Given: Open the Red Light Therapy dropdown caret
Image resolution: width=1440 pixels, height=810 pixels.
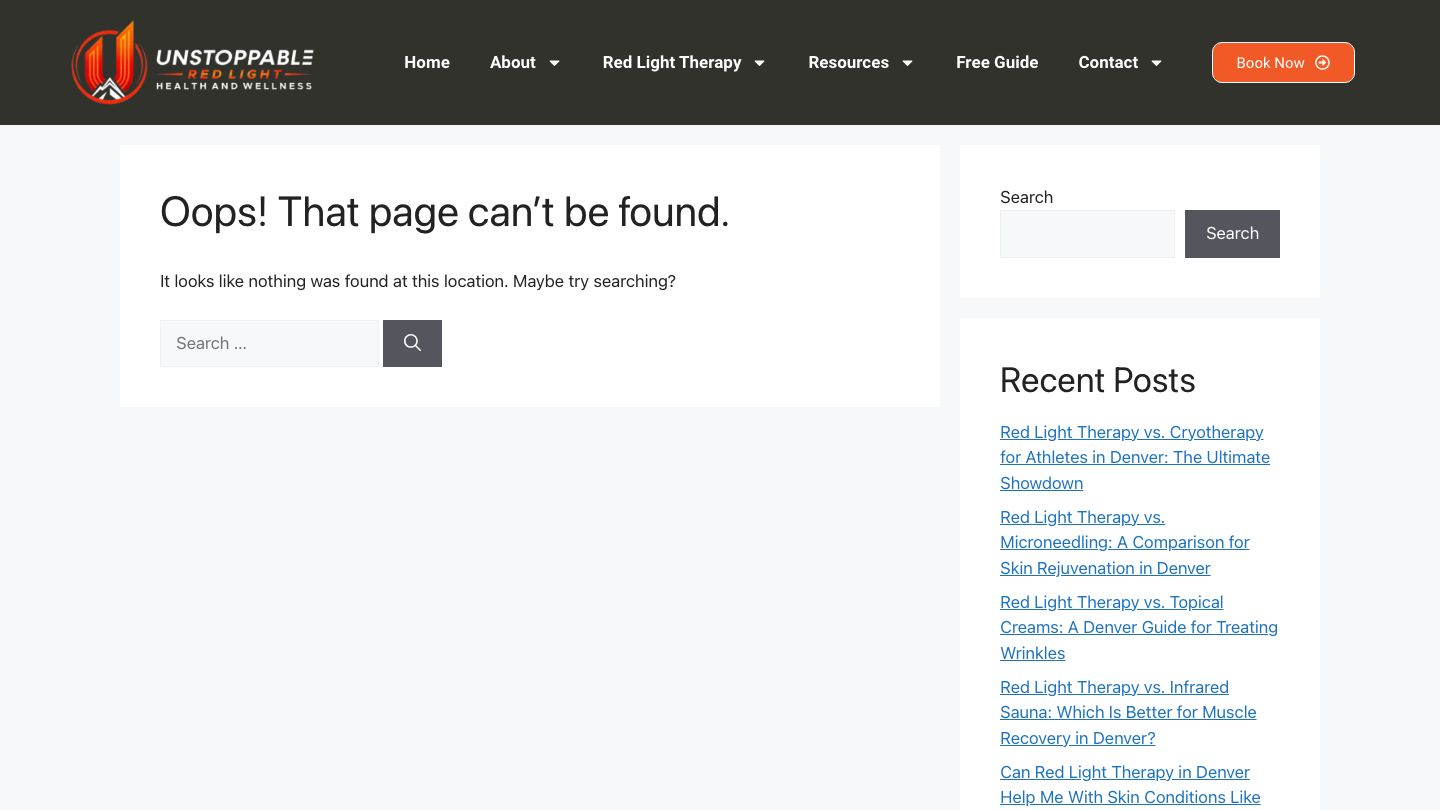Looking at the screenshot, I should click(x=759, y=63).
